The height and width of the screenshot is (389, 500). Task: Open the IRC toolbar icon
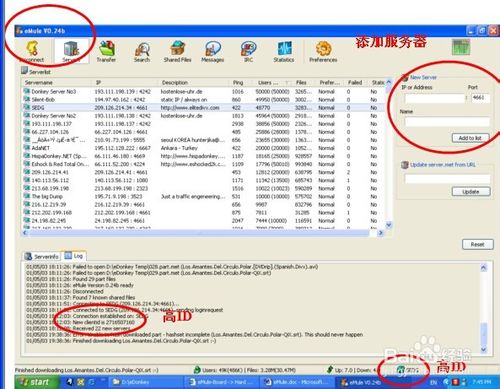pos(248,51)
